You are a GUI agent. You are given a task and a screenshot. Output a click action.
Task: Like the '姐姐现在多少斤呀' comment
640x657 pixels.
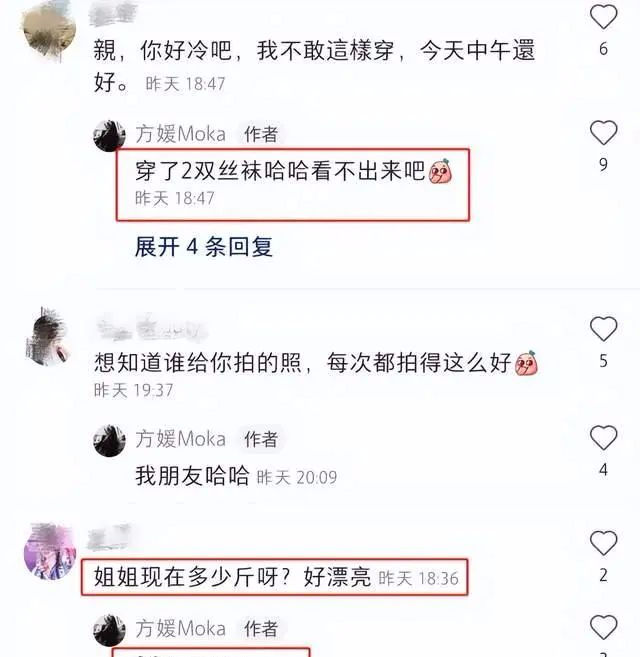604,543
